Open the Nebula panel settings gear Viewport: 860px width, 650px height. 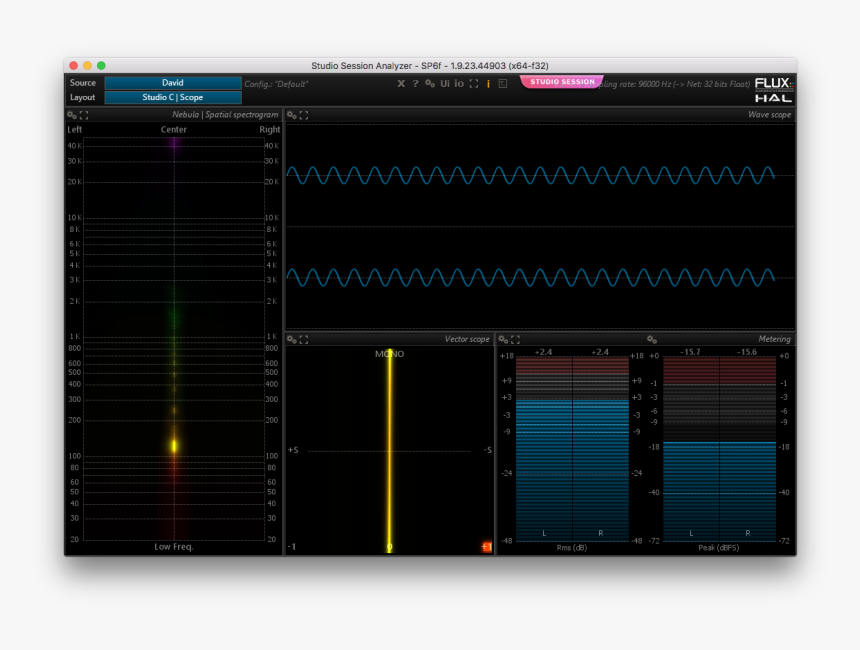coord(71,115)
